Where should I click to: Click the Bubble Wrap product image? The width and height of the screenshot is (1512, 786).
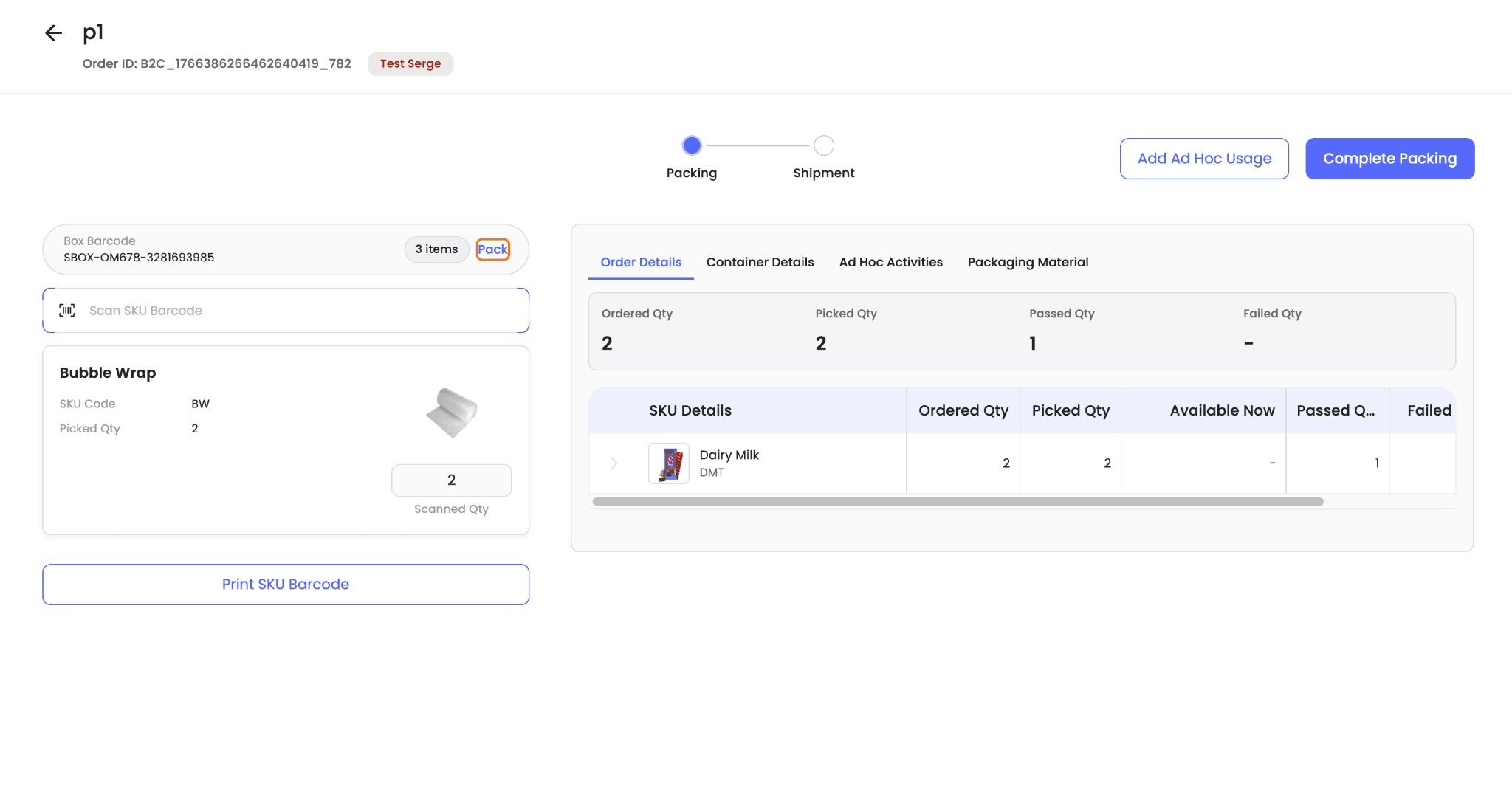[452, 413]
